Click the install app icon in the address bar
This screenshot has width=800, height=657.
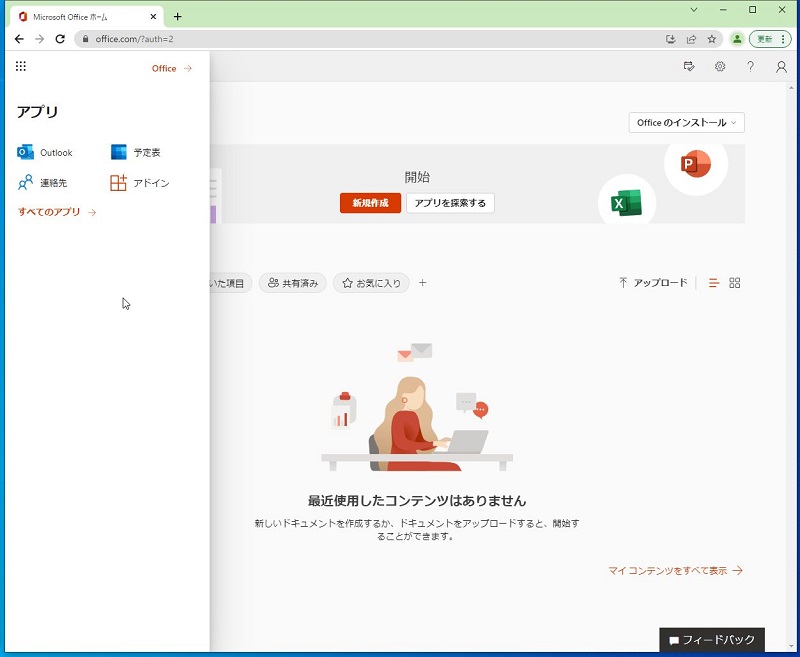pos(671,39)
